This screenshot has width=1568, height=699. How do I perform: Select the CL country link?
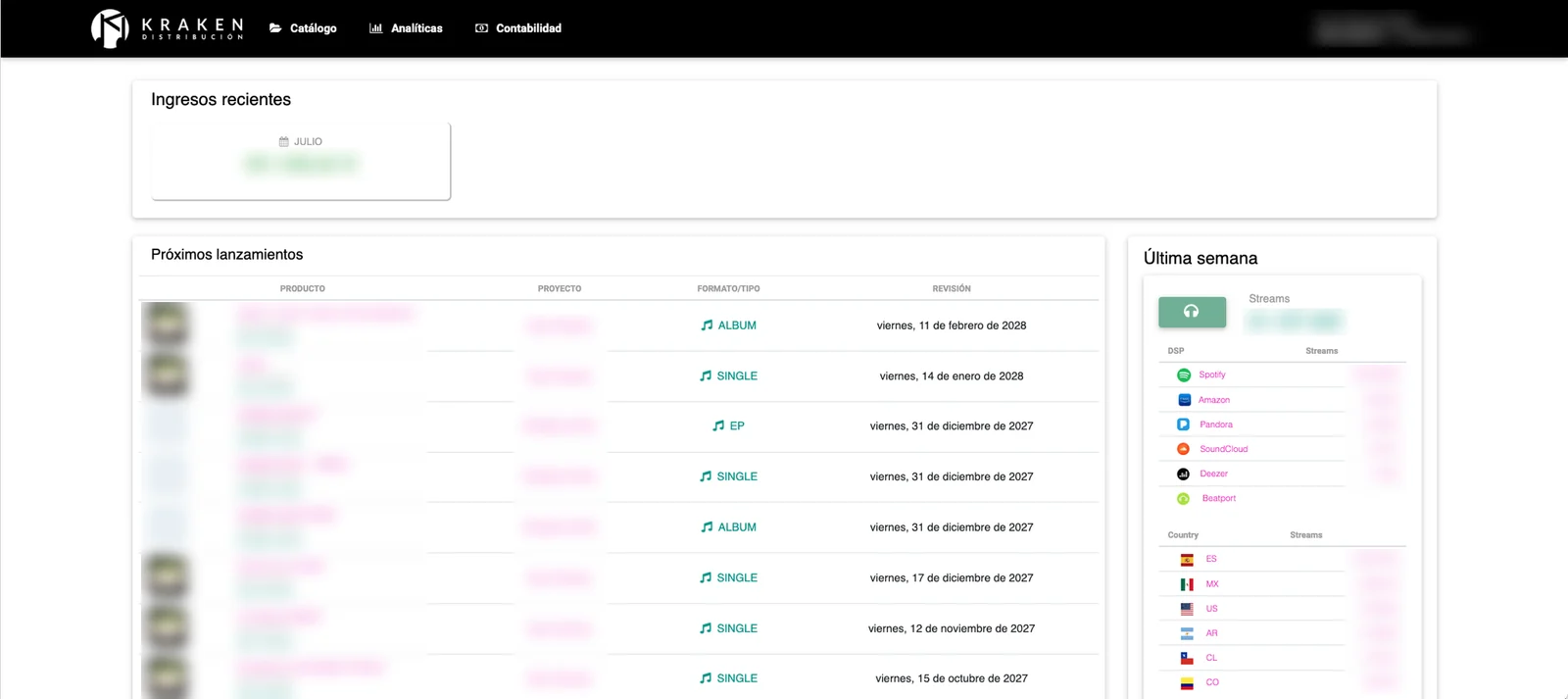(1211, 658)
